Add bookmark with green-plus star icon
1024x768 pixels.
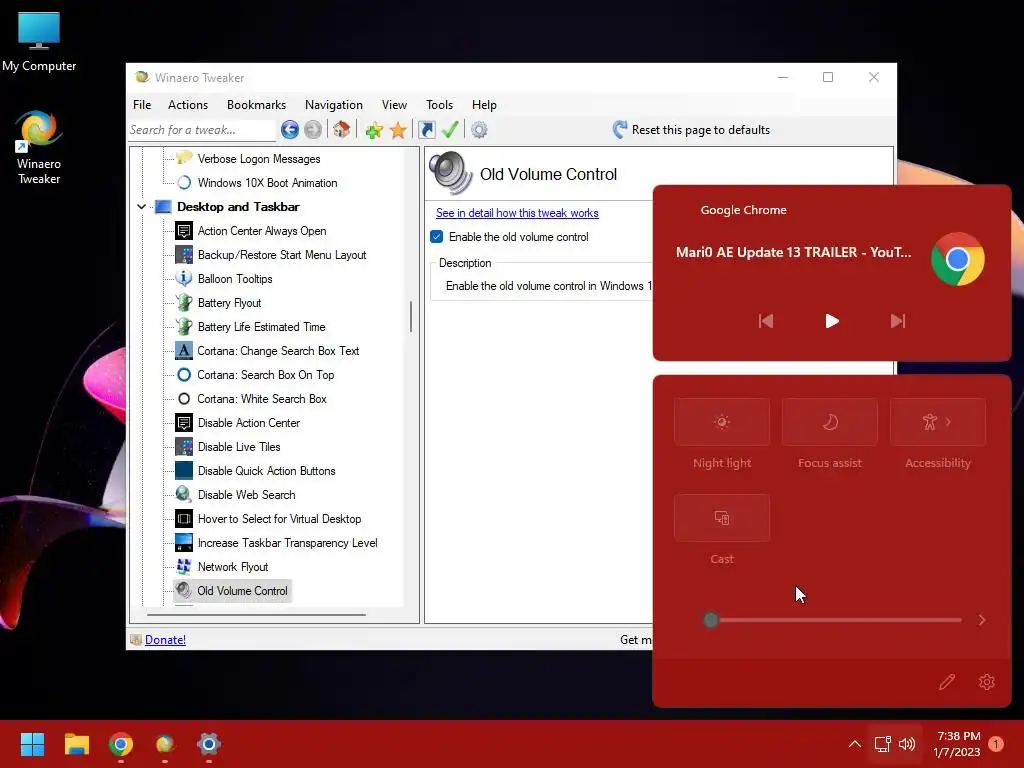pos(374,130)
